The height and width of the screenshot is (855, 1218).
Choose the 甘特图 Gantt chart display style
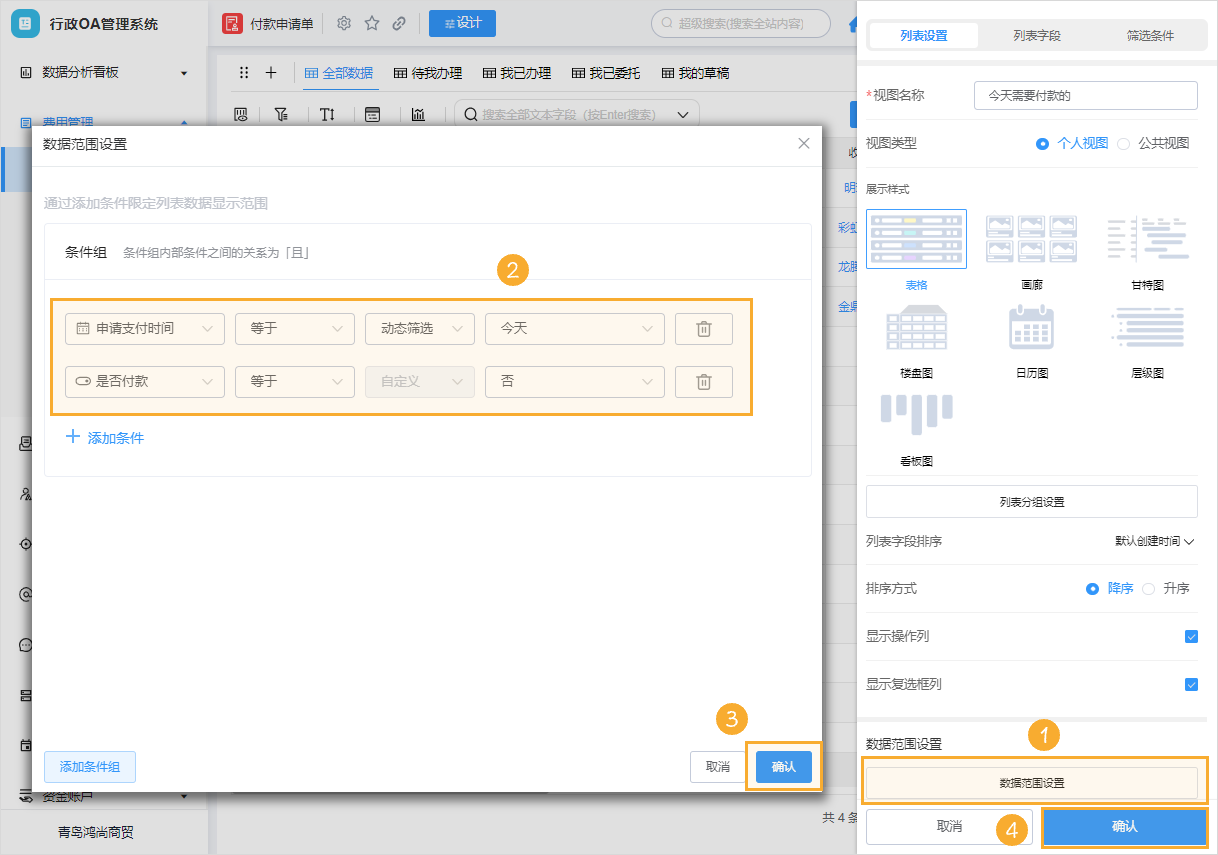pyautogui.click(x=1146, y=238)
